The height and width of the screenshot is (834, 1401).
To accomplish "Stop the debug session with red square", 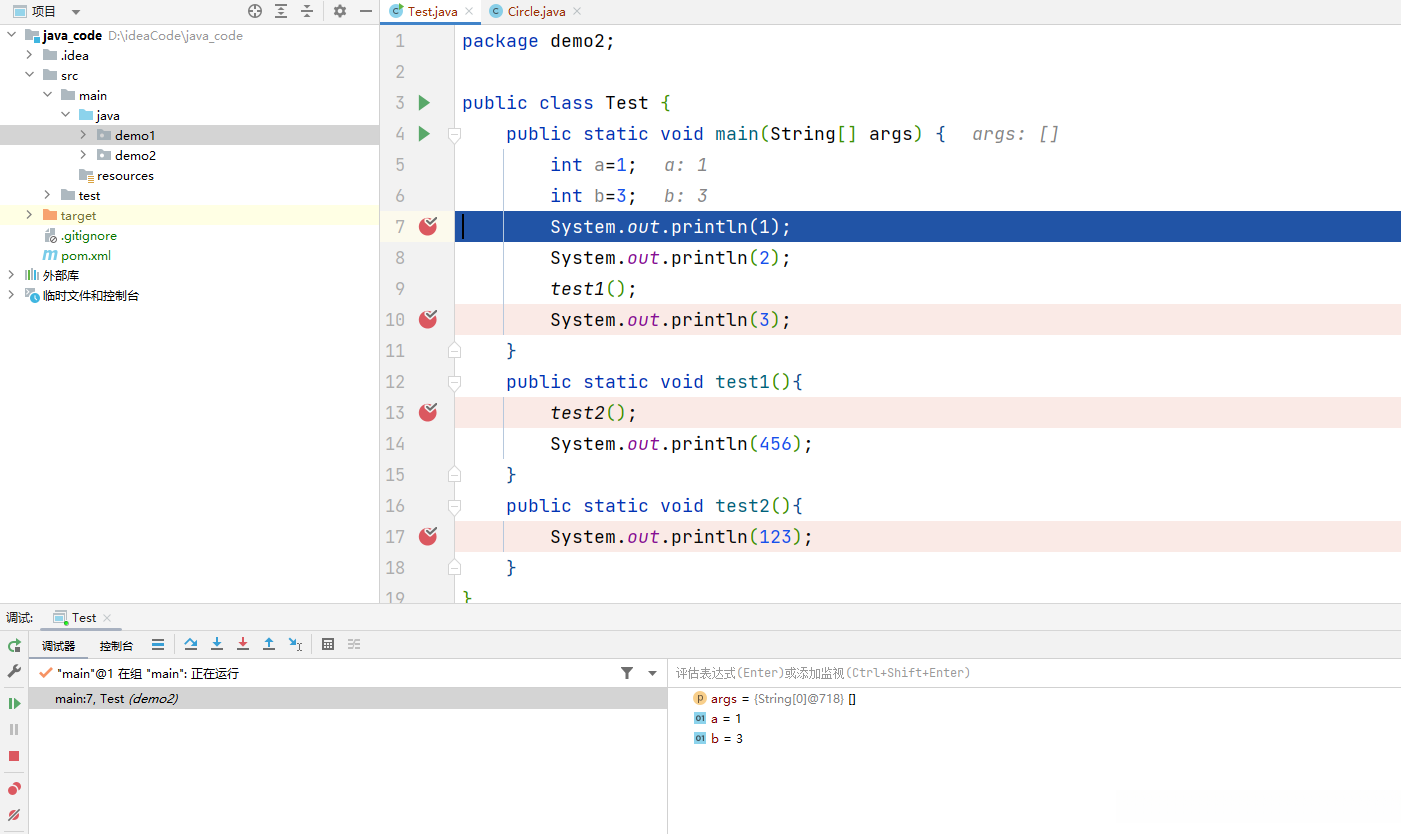I will point(14,756).
